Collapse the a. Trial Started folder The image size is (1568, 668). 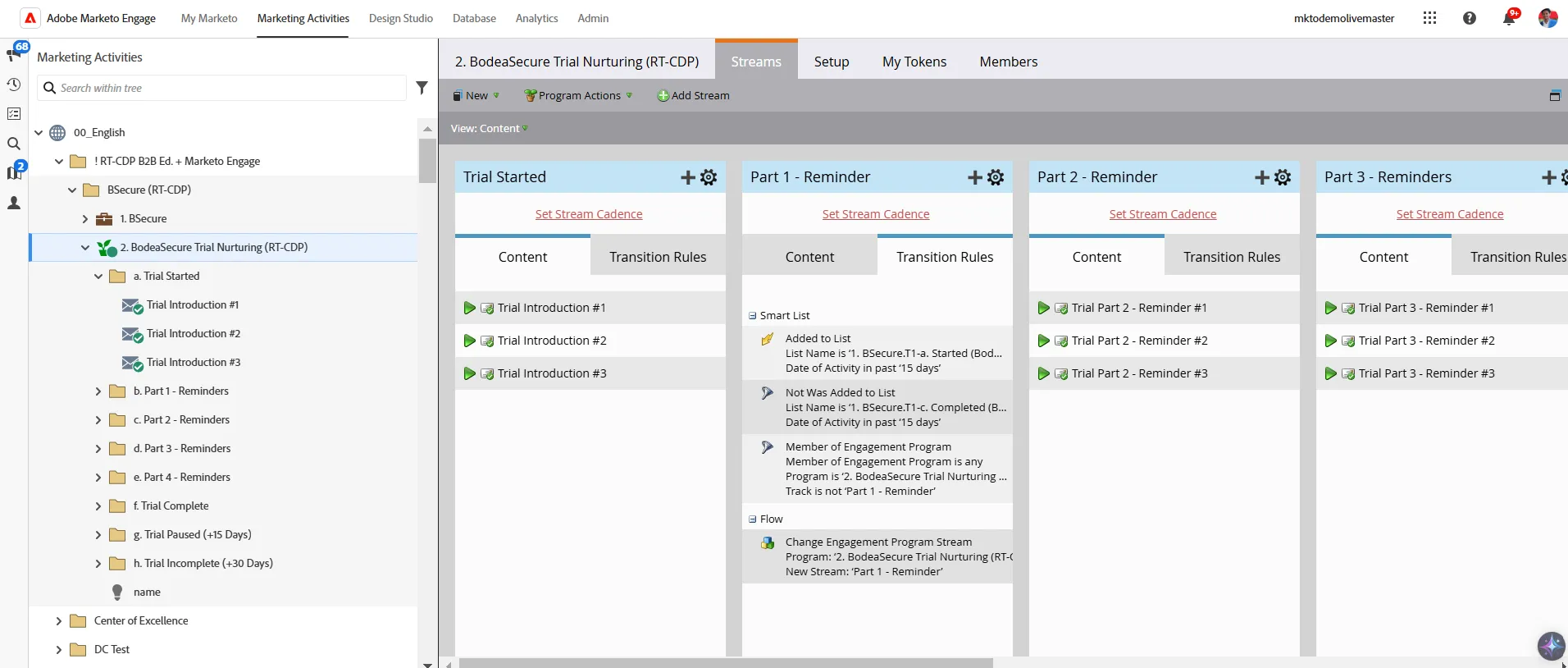click(x=98, y=277)
